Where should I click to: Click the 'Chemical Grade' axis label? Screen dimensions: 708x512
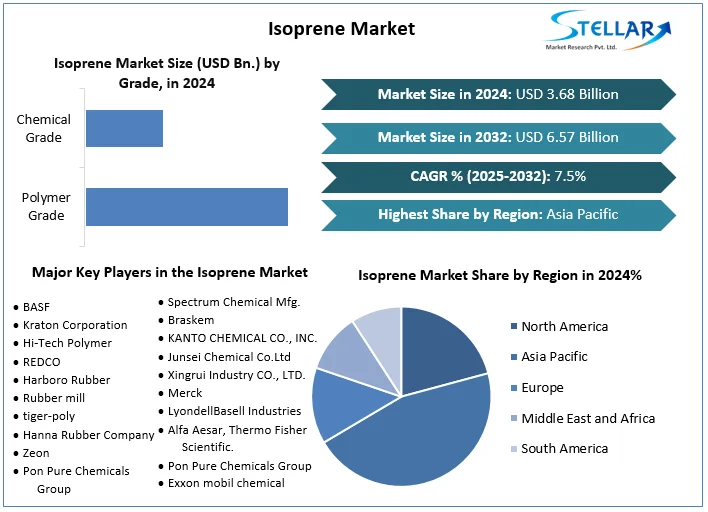coord(43,128)
